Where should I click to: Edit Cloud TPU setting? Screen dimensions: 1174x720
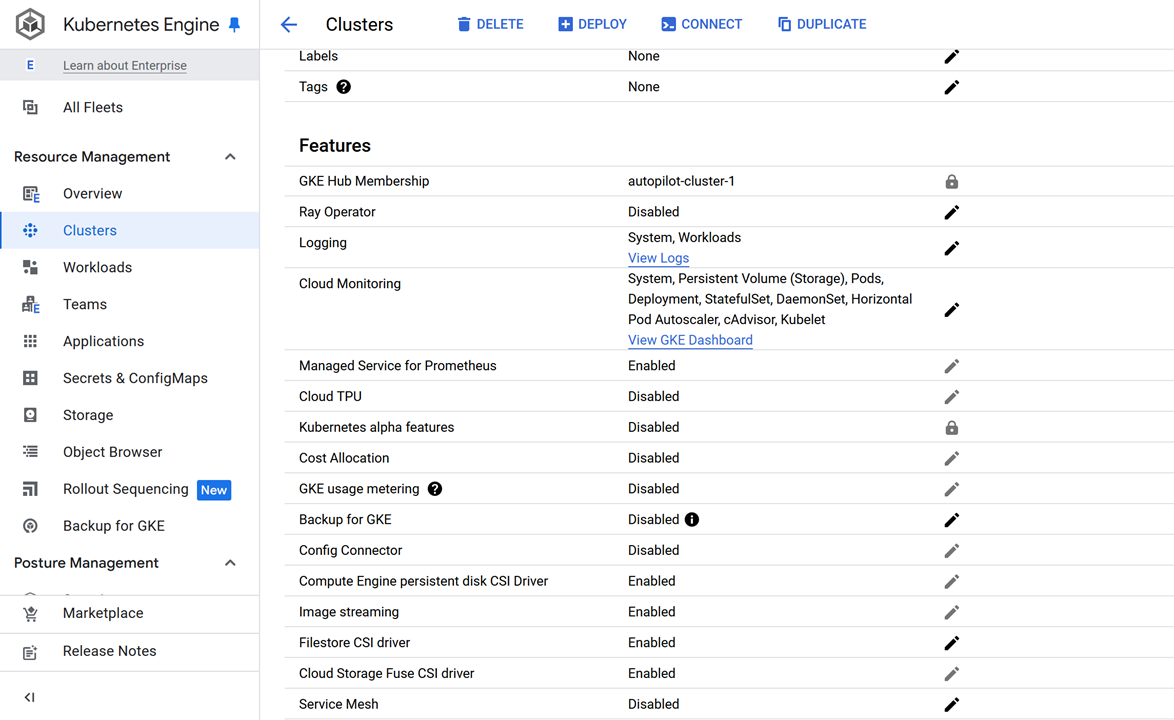(x=952, y=397)
